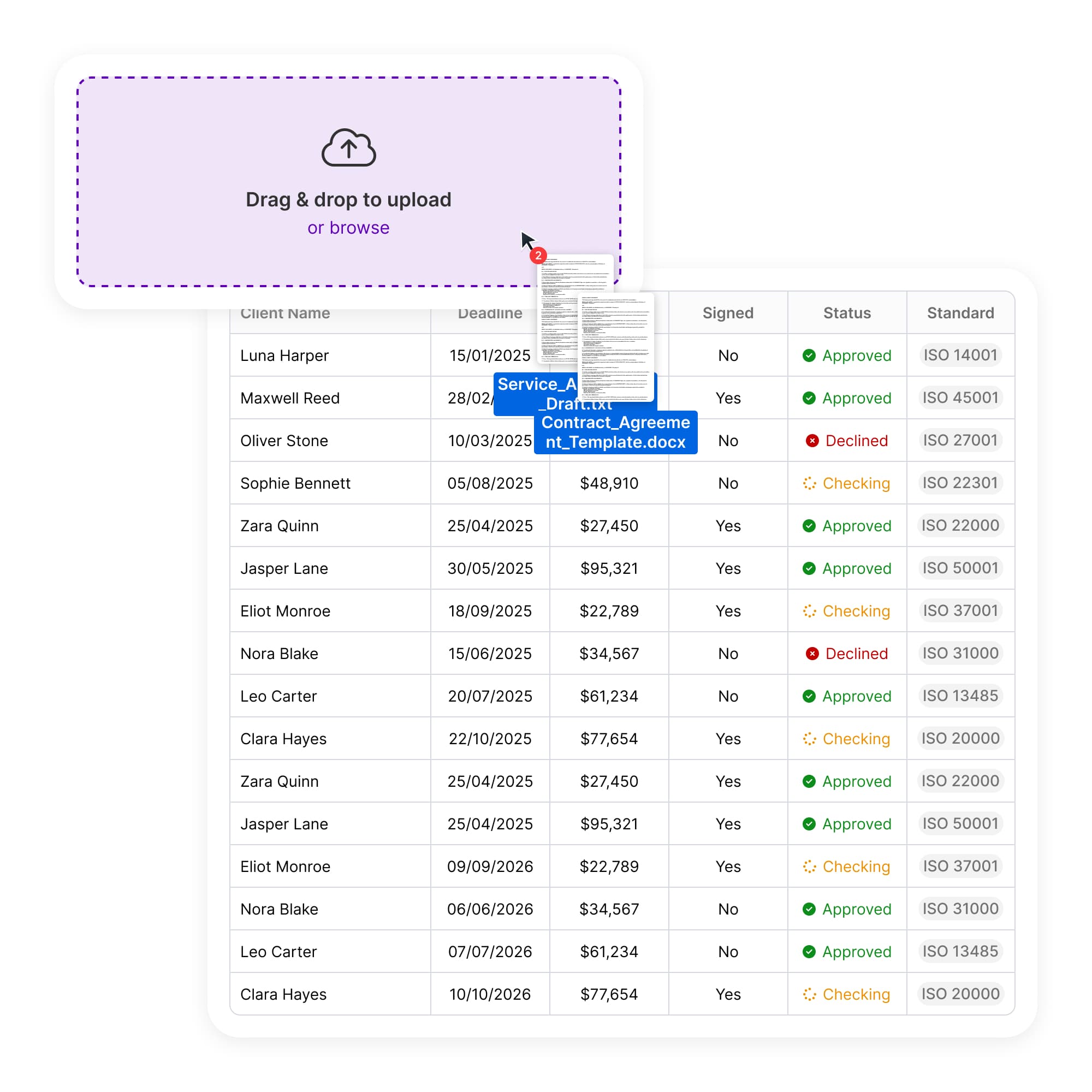
Task: Click the deadline 22/10/2025
Action: point(490,739)
